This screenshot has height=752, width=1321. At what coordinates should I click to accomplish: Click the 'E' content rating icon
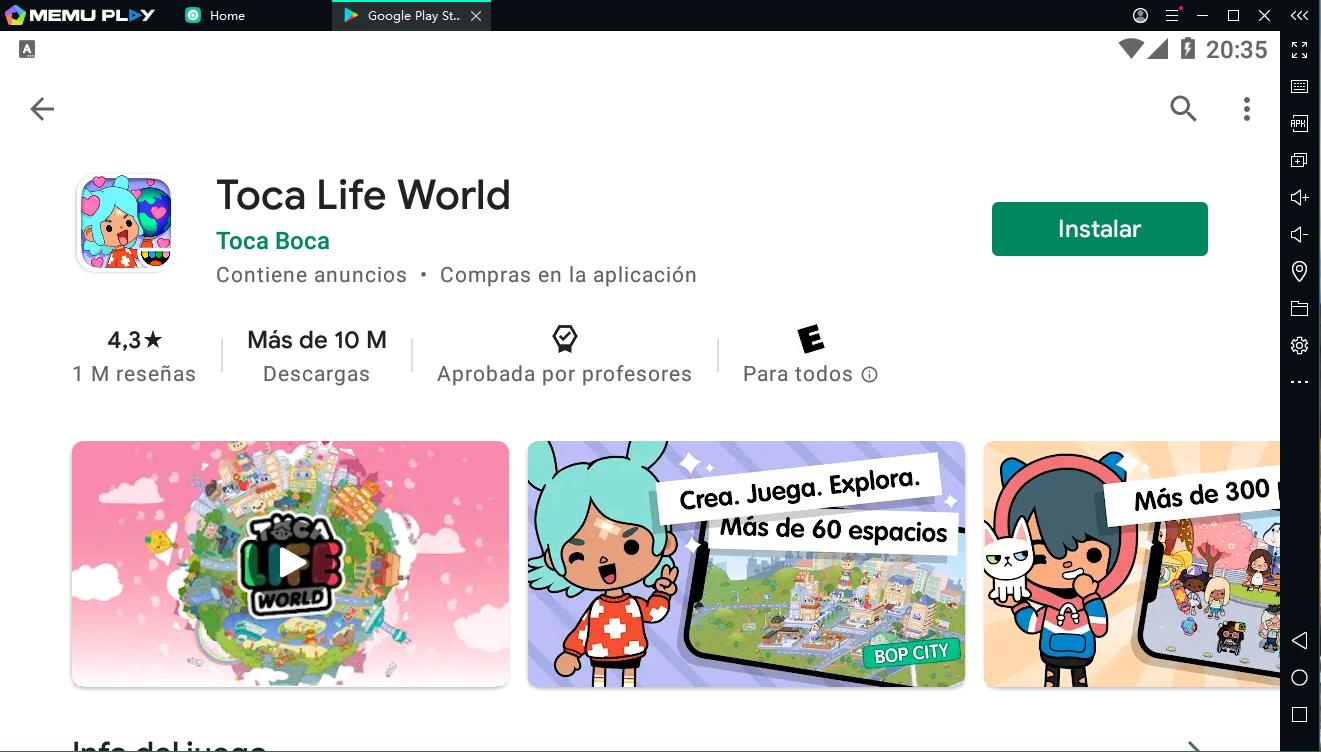811,339
